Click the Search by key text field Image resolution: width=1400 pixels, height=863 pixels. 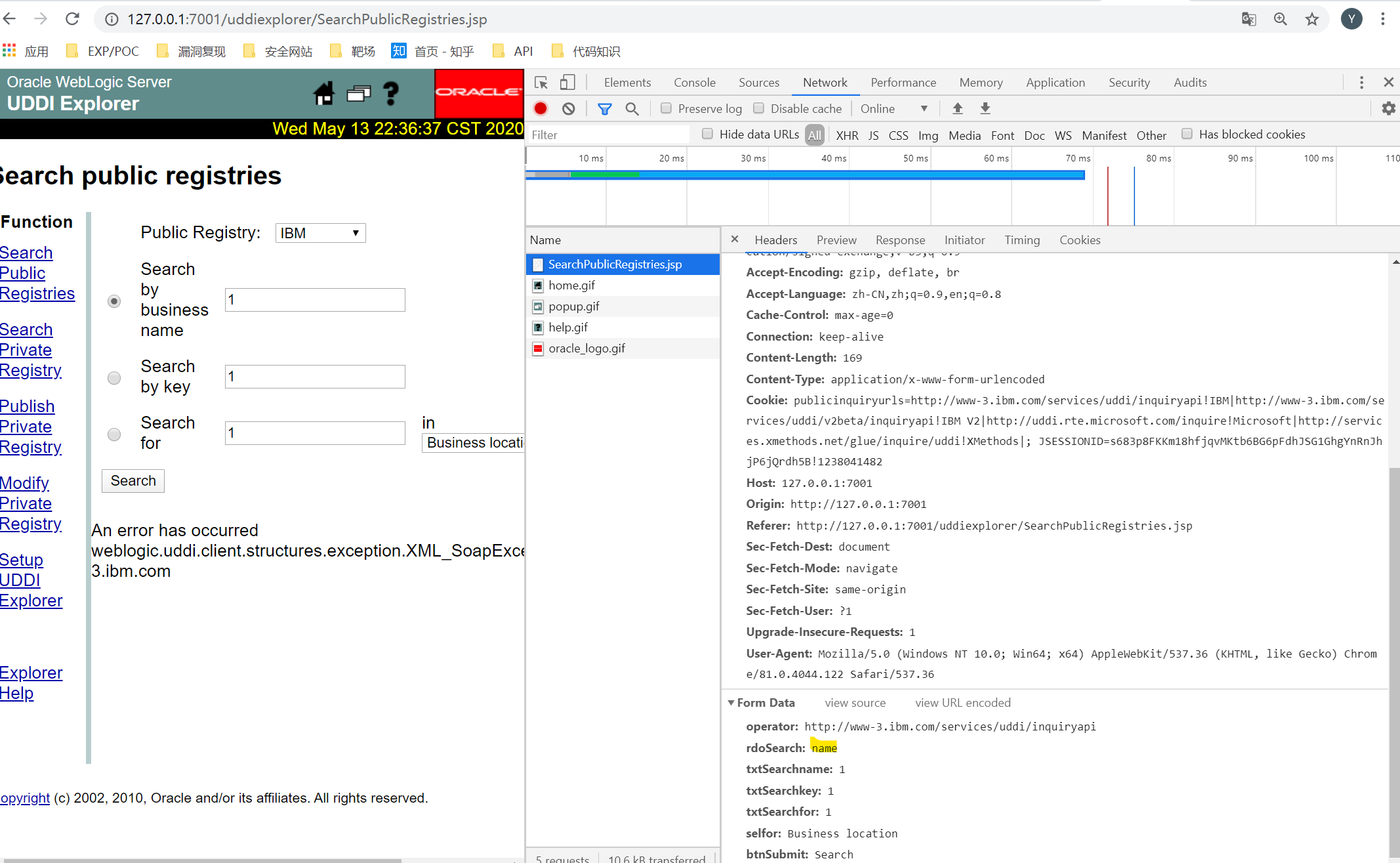(x=315, y=377)
